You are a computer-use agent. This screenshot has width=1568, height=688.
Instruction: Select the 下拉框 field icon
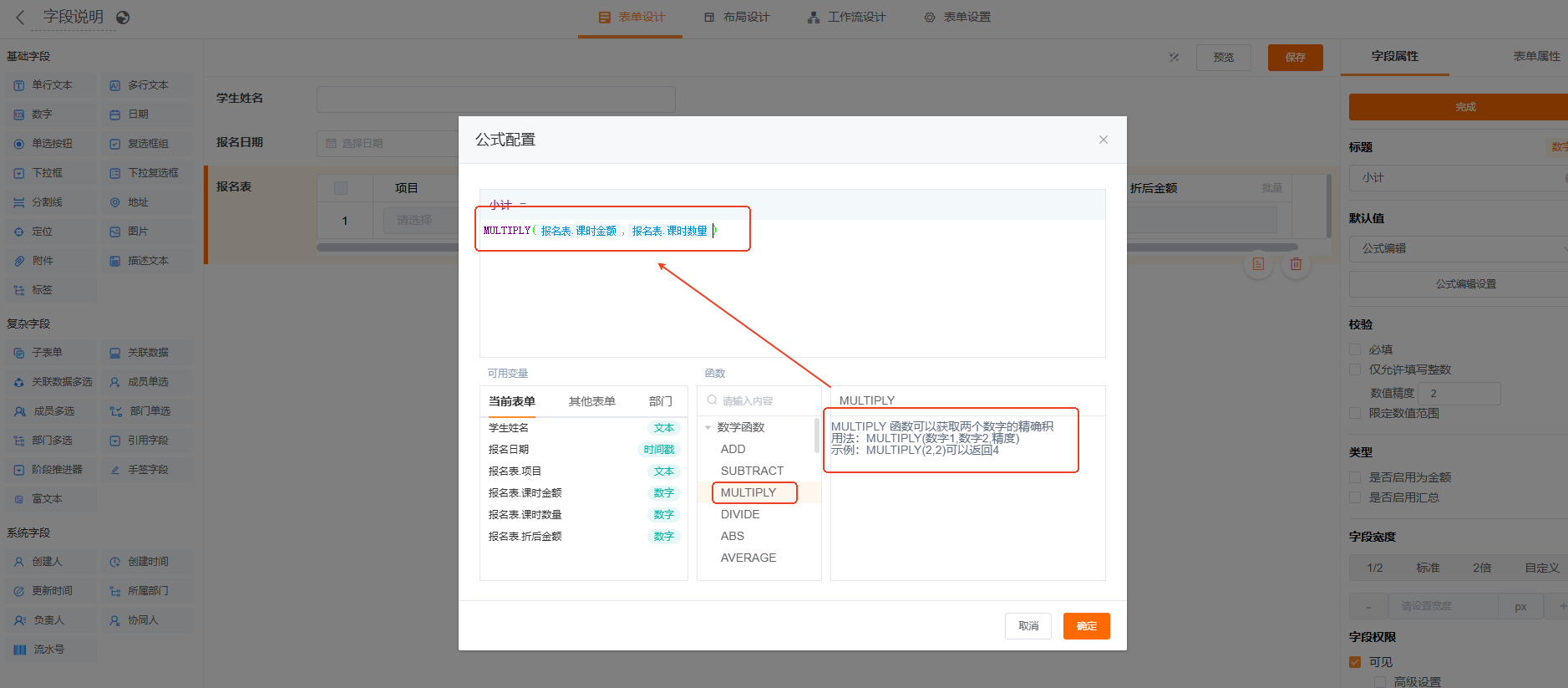coord(19,173)
